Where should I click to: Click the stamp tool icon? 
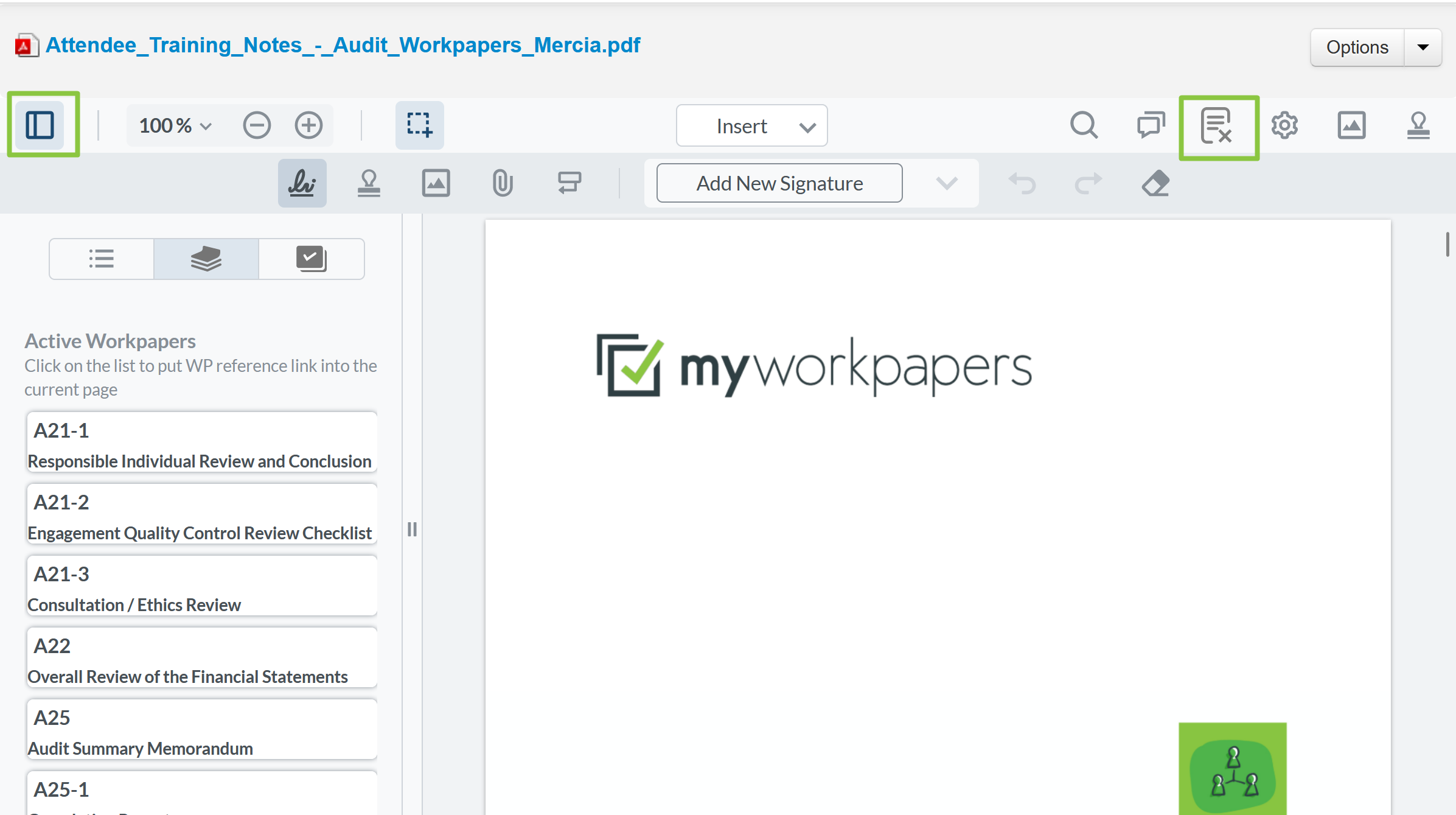[369, 182]
